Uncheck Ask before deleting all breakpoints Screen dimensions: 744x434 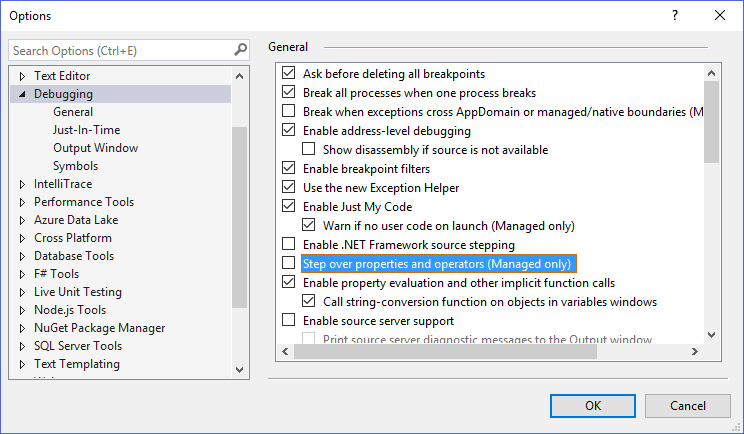coord(289,74)
